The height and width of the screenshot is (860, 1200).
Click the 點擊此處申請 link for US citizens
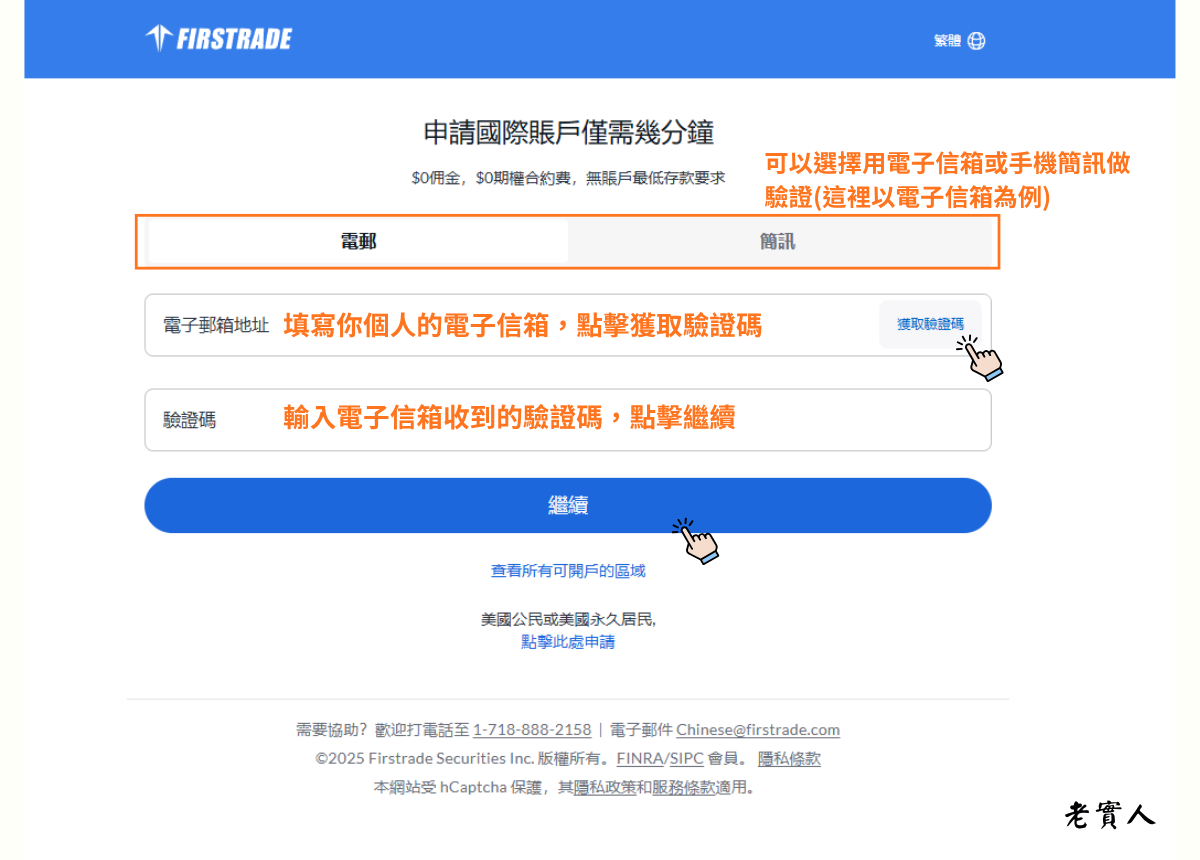[568, 642]
